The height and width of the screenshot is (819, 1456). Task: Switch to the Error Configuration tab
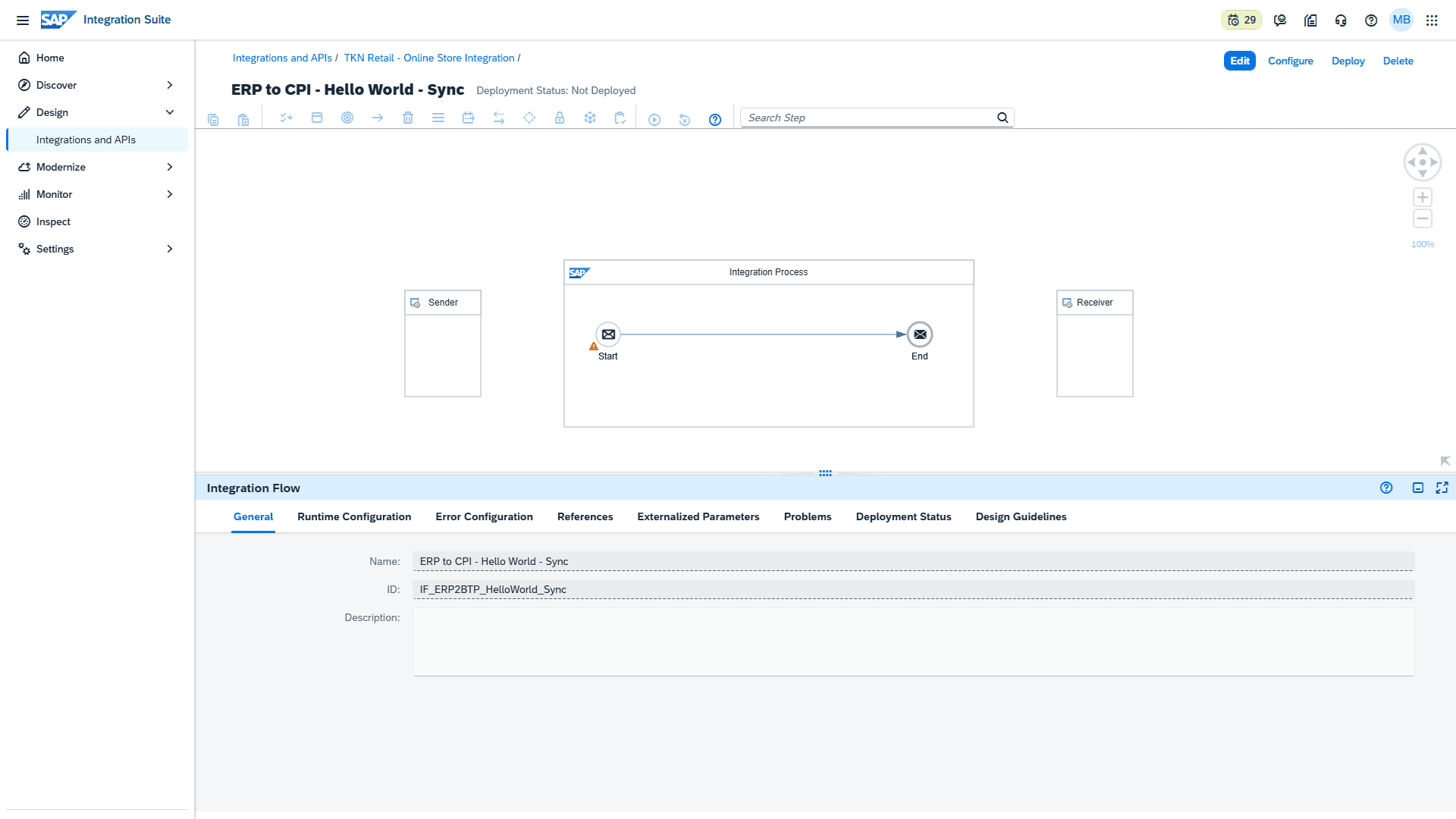click(484, 516)
